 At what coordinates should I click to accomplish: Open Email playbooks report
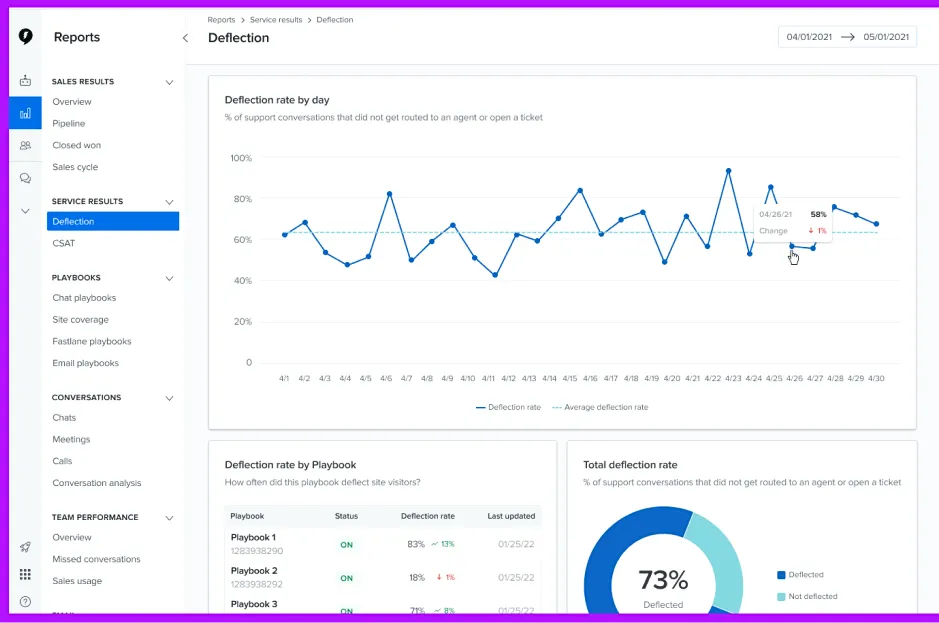(85, 363)
